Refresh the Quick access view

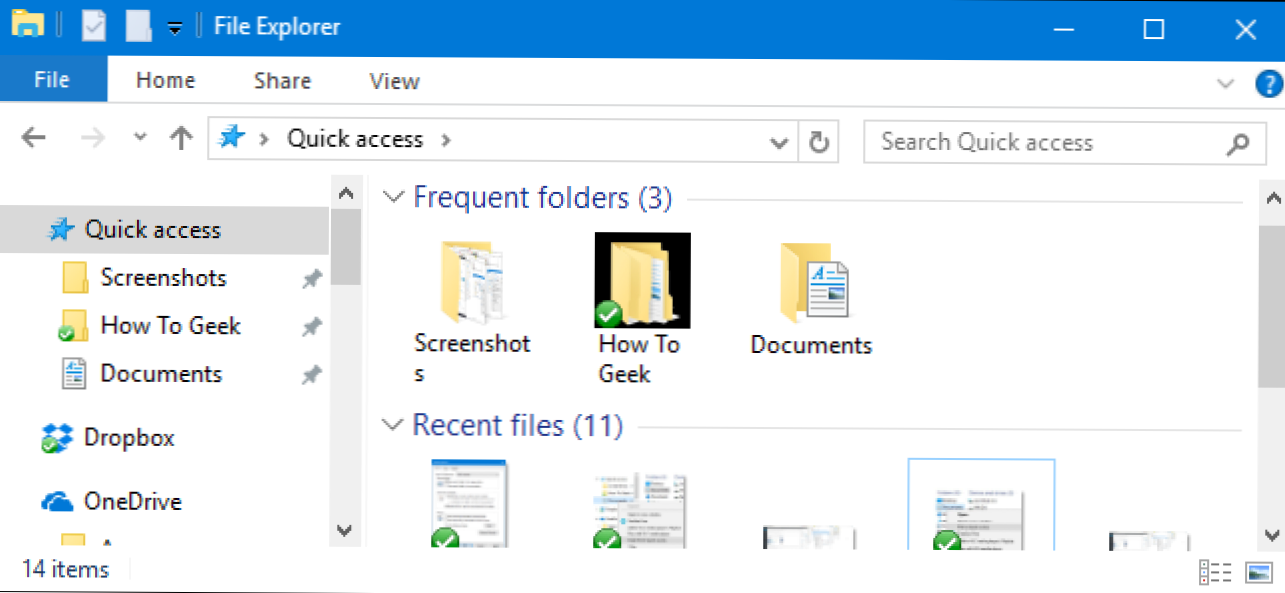click(818, 142)
